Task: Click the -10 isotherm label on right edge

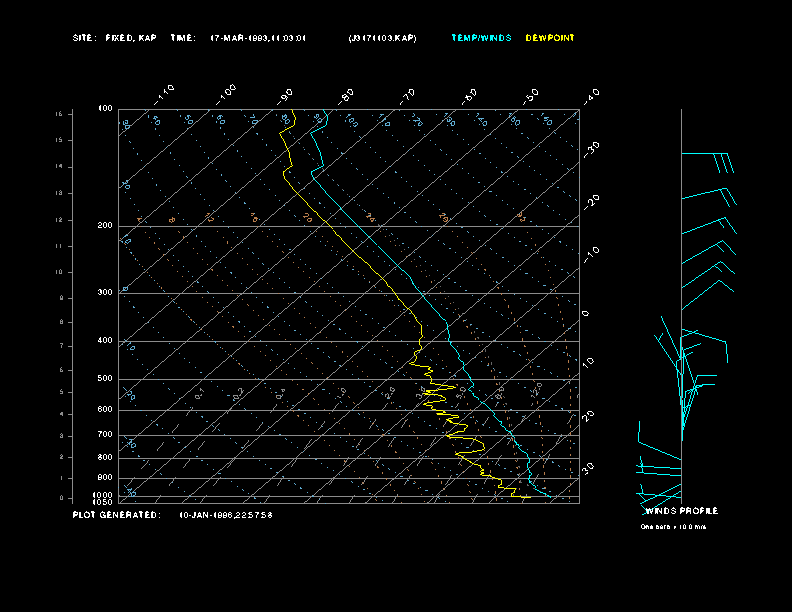Action: tap(592, 255)
